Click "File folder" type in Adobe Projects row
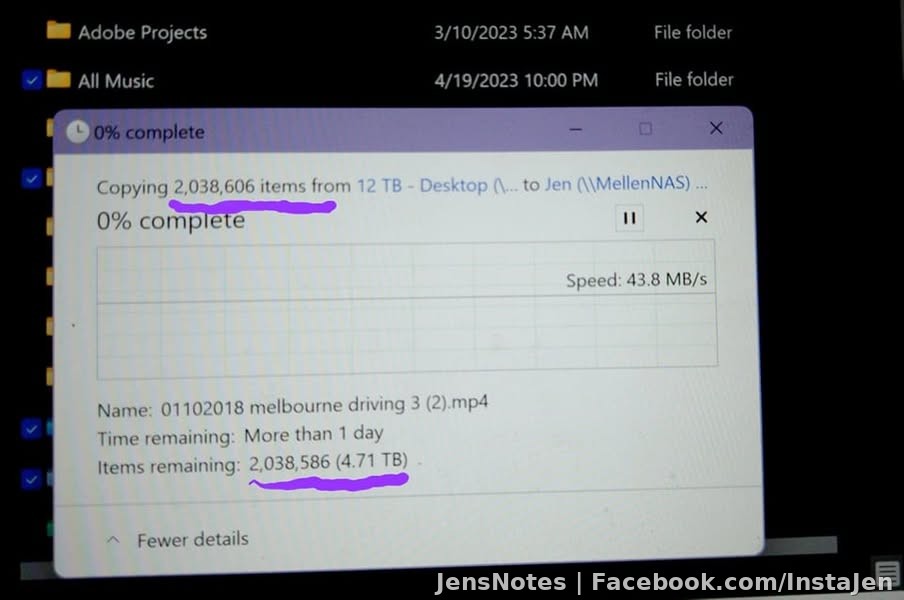Screen dimensions: 904x600 [693, 32]
